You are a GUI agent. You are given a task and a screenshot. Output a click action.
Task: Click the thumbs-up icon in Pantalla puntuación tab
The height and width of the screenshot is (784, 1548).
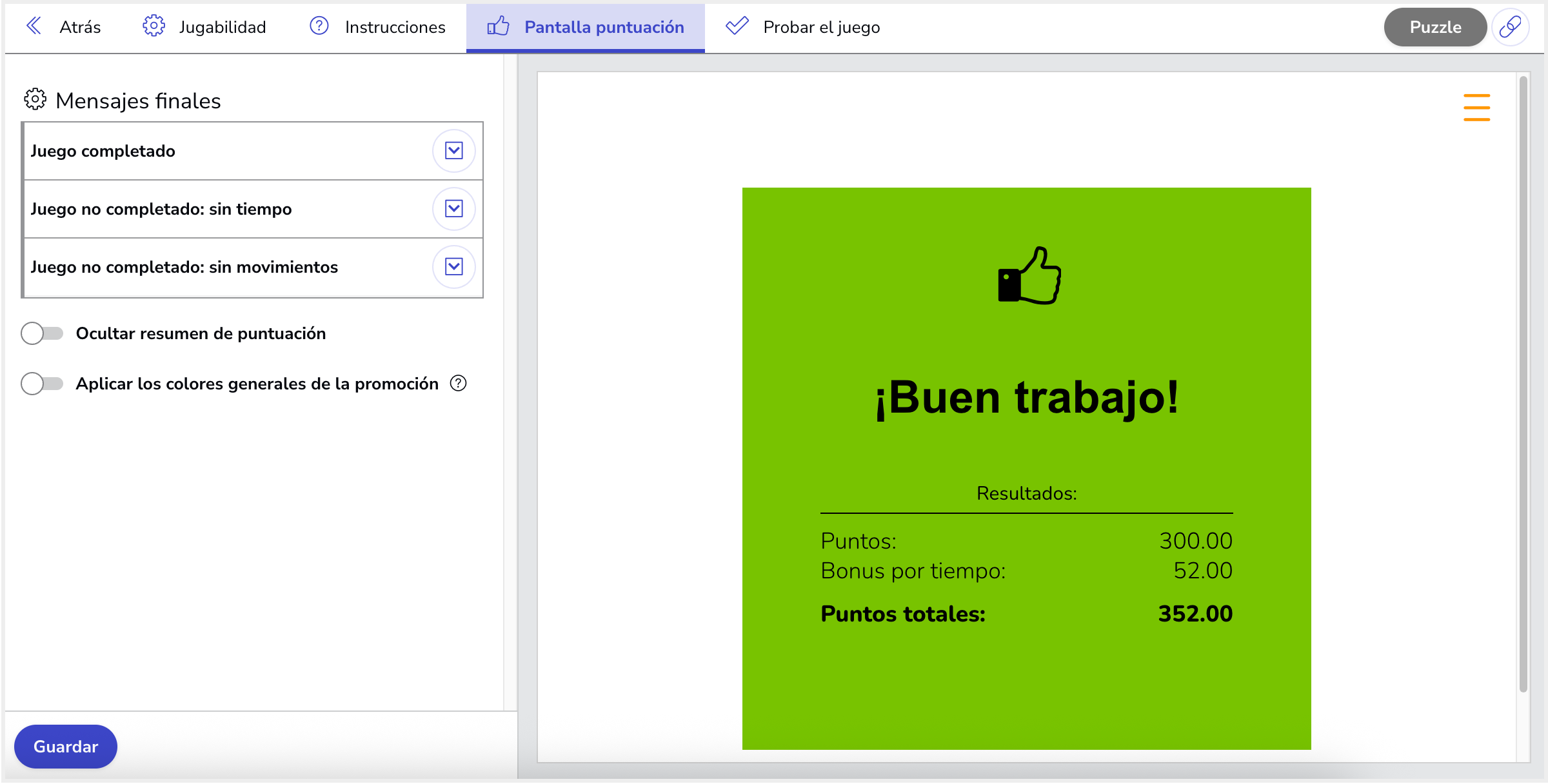tap(498, 26)
